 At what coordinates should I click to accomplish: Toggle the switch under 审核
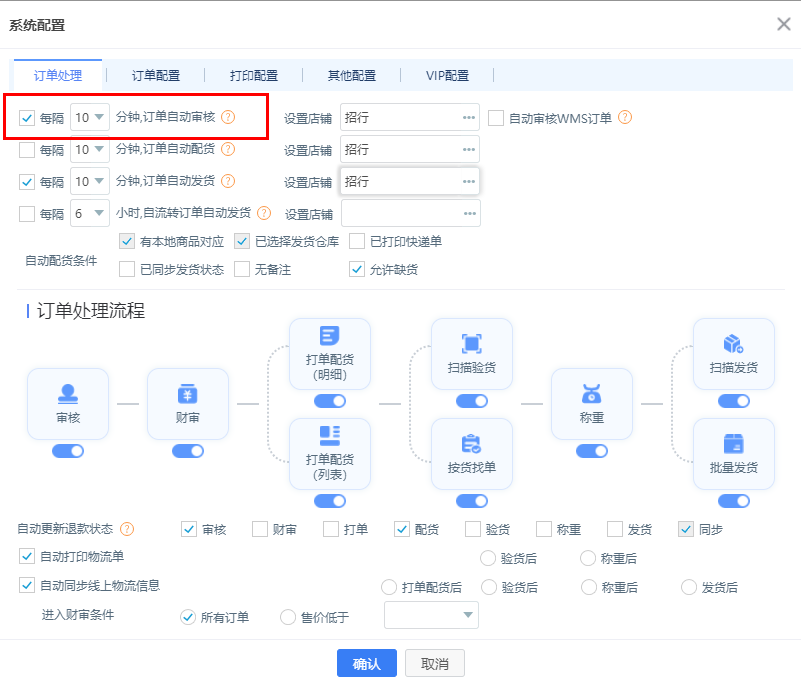click(x=68, y=451)
